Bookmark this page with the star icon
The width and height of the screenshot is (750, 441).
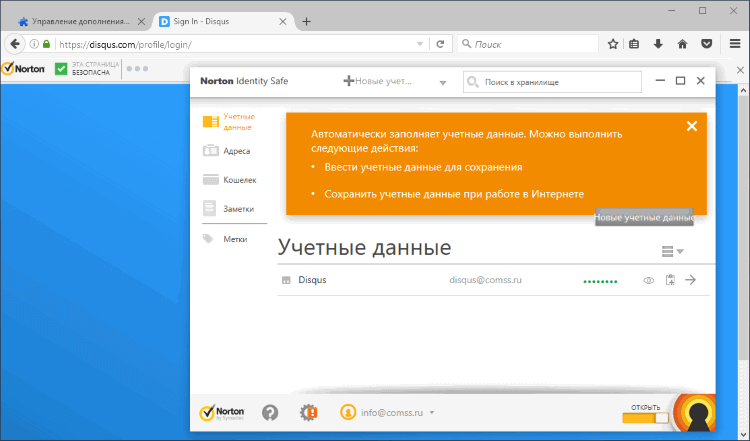click(x=613, y=44)
